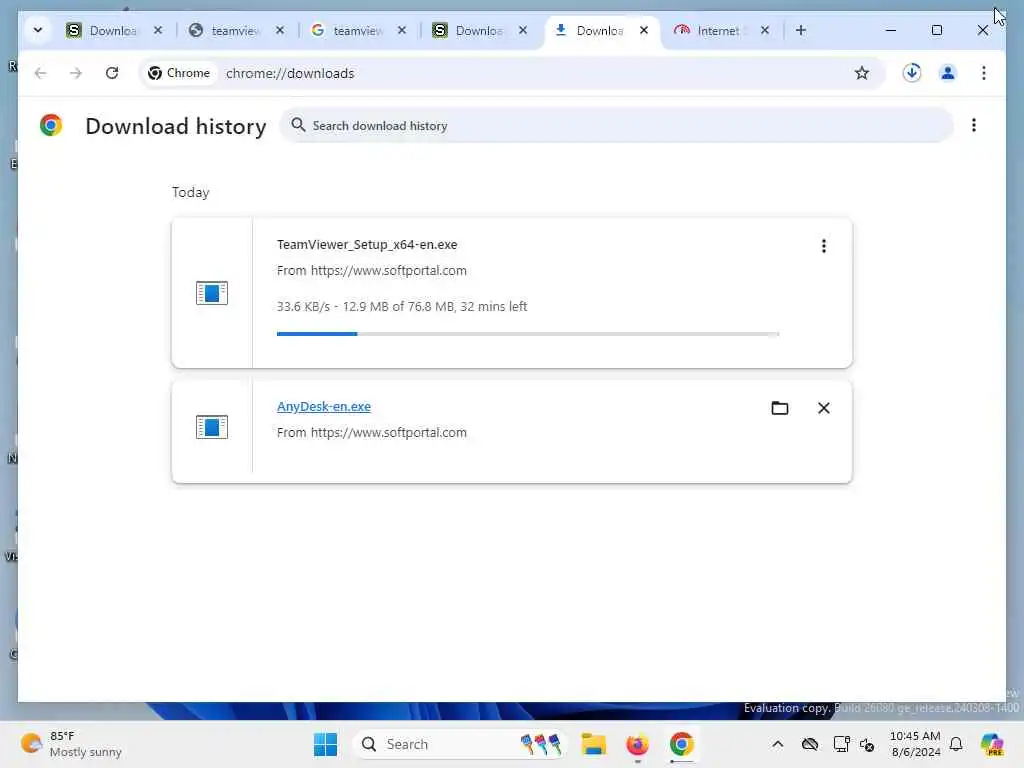Close the second Softportal Download tab
1024x768 pixels.
click(x=523, y=30)
